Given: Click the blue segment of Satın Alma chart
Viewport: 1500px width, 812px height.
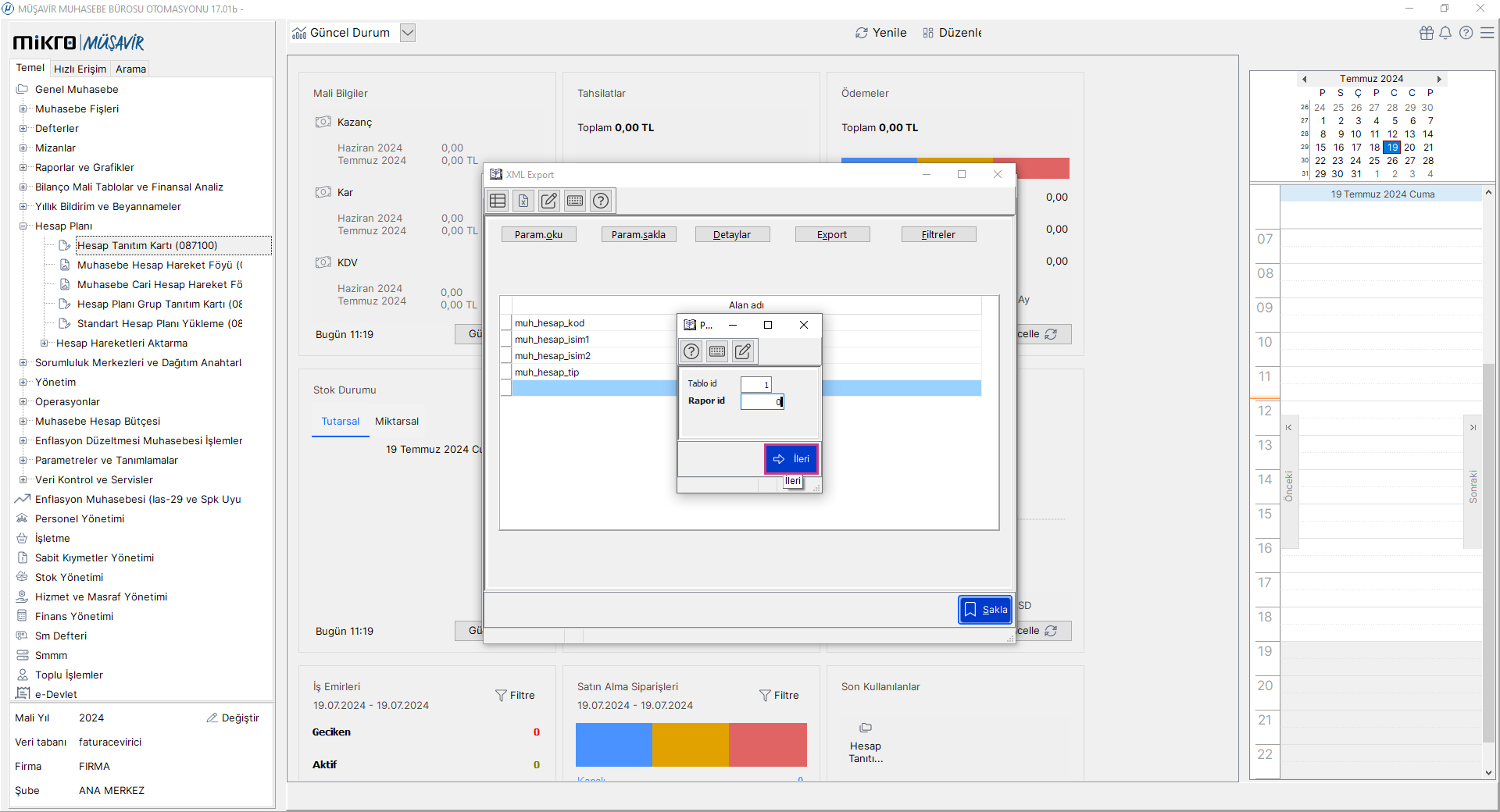Looking at the screenshot, I should coord(614,745).
